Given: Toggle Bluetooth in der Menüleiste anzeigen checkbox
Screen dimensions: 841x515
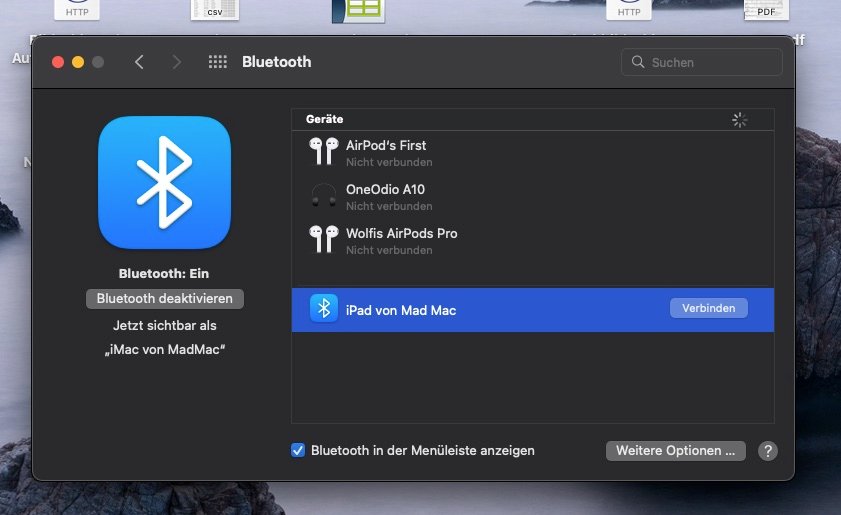Looking at the screenshot, I should (x=298, y=451).
